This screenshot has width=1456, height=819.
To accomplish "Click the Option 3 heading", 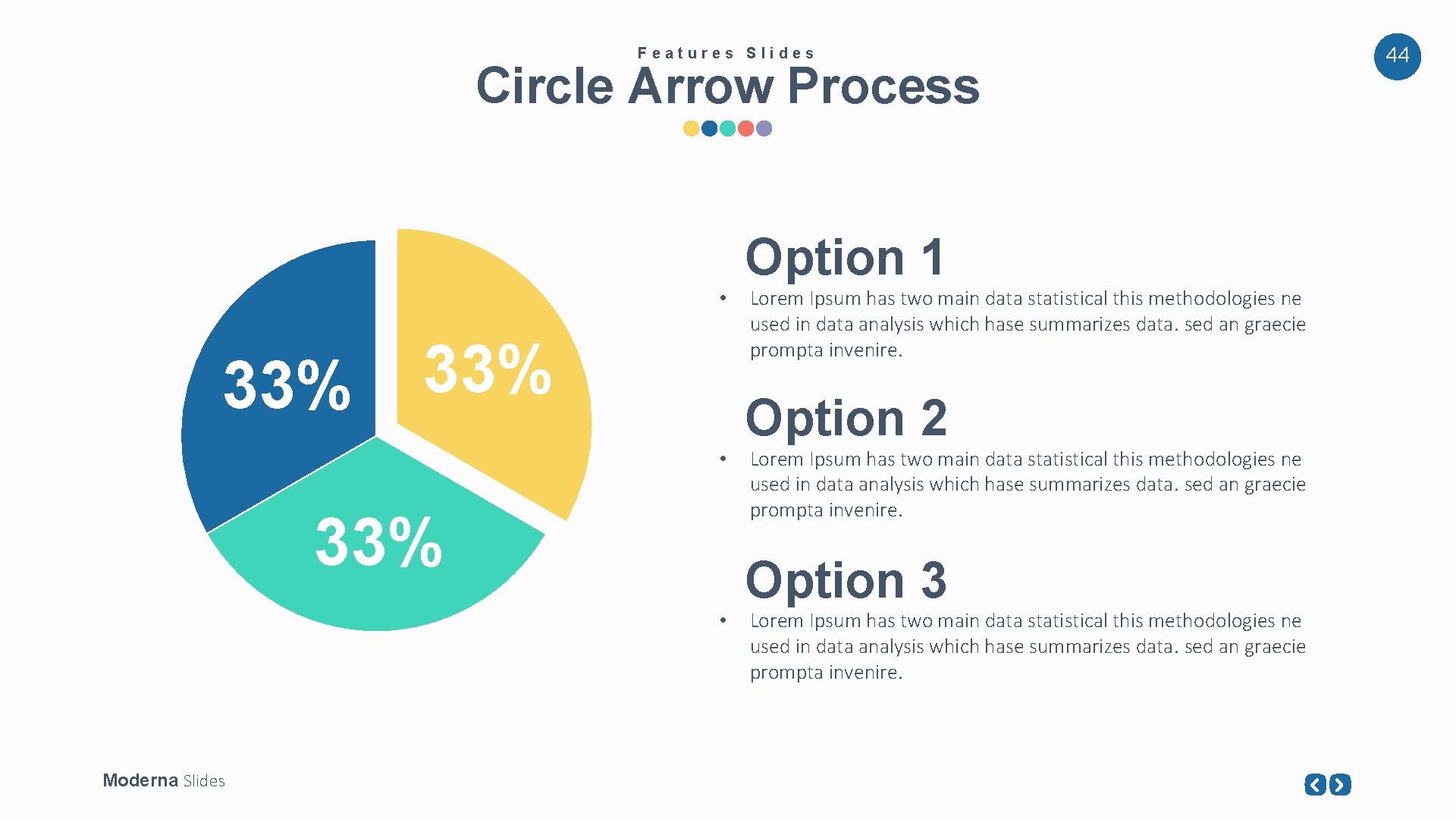I will coord(846,580).
